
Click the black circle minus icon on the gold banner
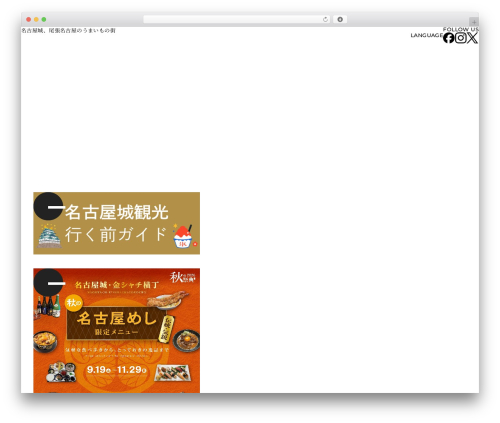click(x=48, y=206)
